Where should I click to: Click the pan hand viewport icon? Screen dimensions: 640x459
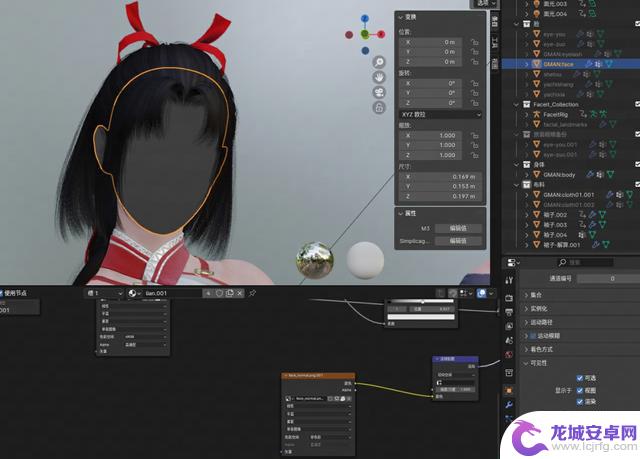pyautogui.click(x=379, y=77)
